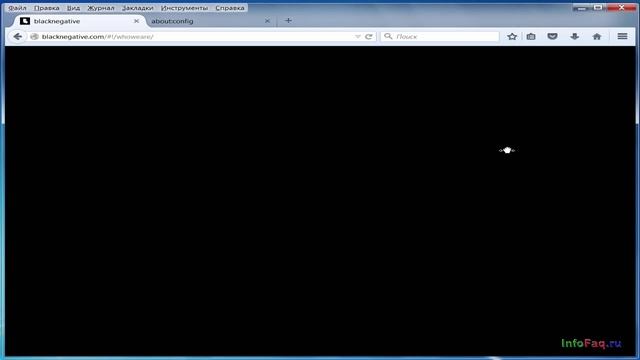Screen dimensions: 640x360
Task: Open the Вид menu
Action: click(73, 8)
